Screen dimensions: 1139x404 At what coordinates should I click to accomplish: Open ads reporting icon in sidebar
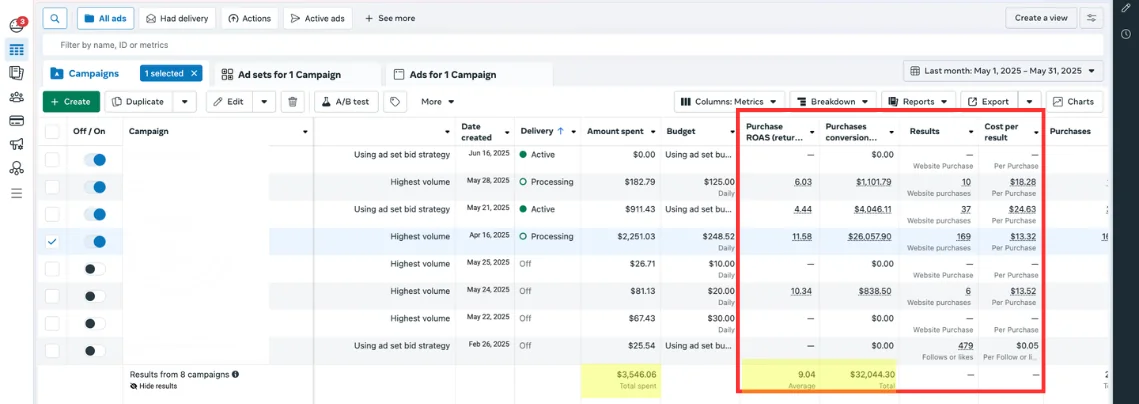pyautogui.click(x=16, y=73)
